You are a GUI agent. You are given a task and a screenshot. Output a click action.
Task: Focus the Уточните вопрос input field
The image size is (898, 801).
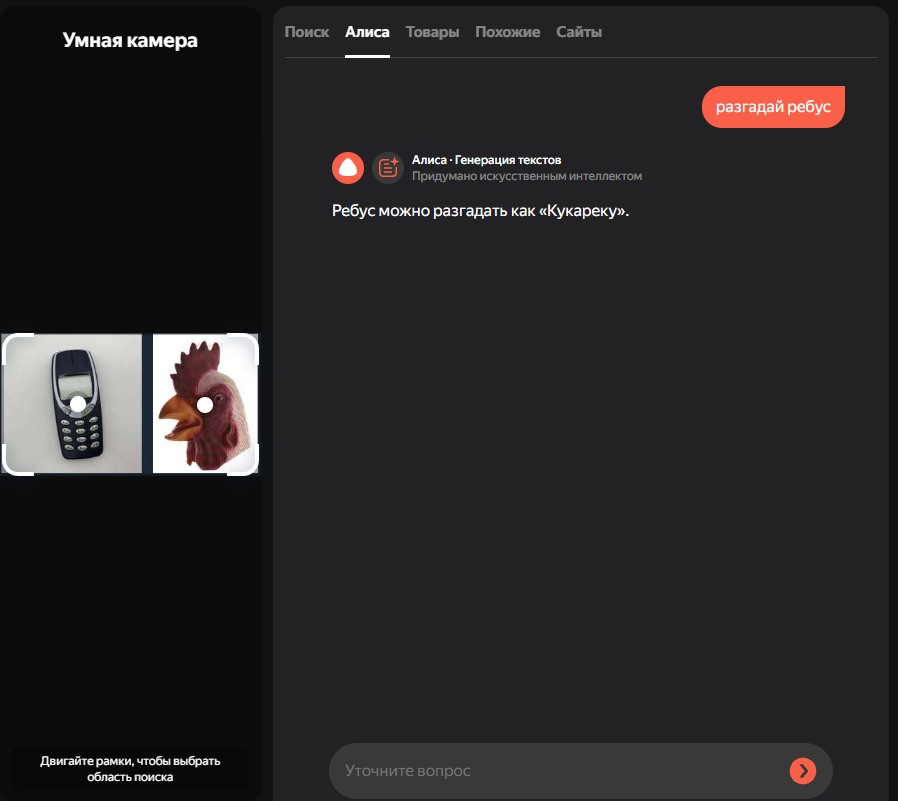(580, 771)
